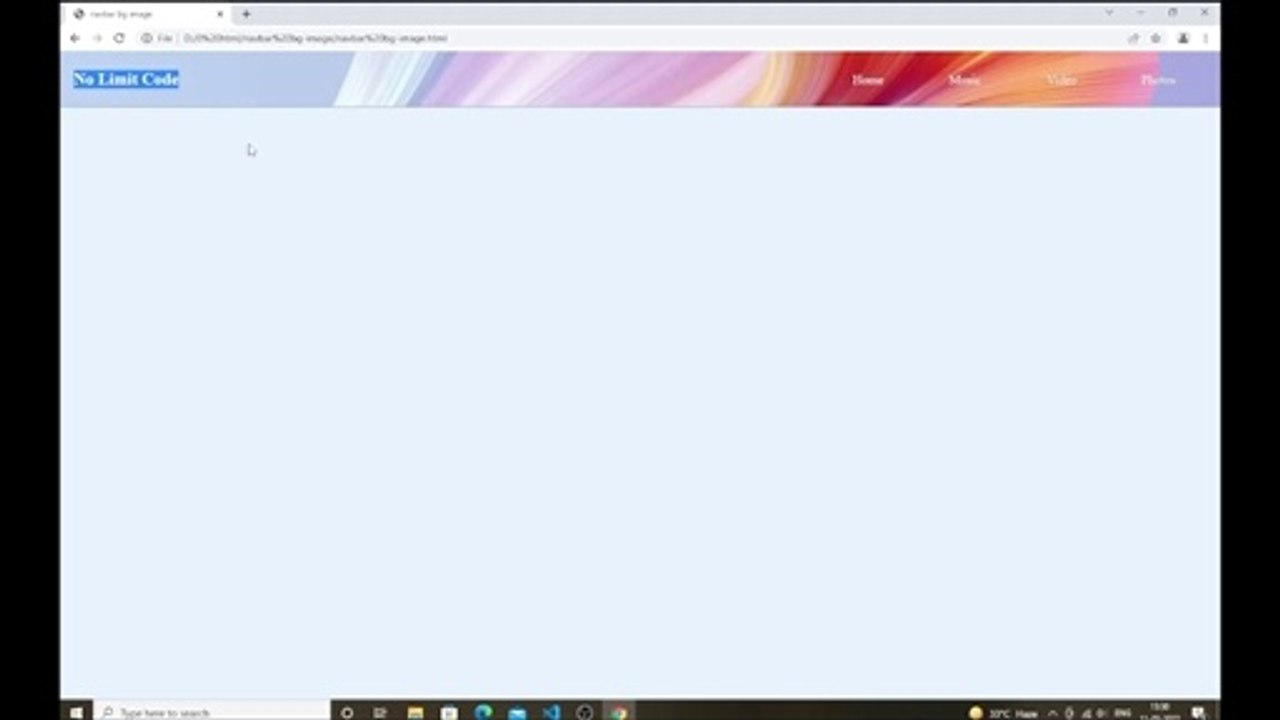Open the Music navbar link
This screenshot has width=1280, height=720.
click(x=964, y=80)
